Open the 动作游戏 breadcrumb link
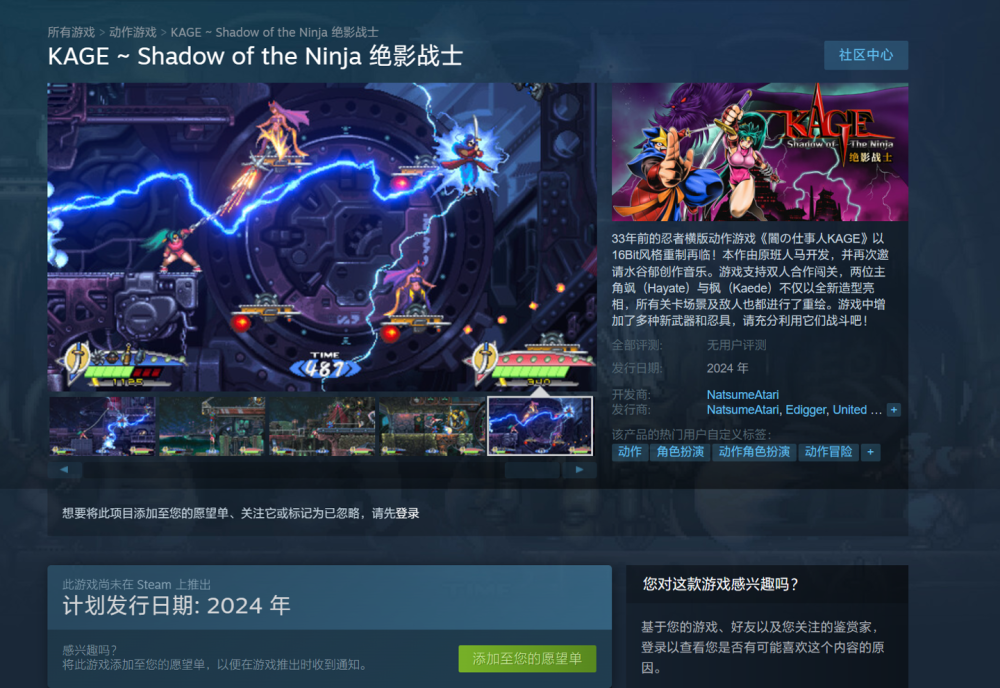This screenshot has width=1000, height=688. pyautogui.click(x=133, y=33)
